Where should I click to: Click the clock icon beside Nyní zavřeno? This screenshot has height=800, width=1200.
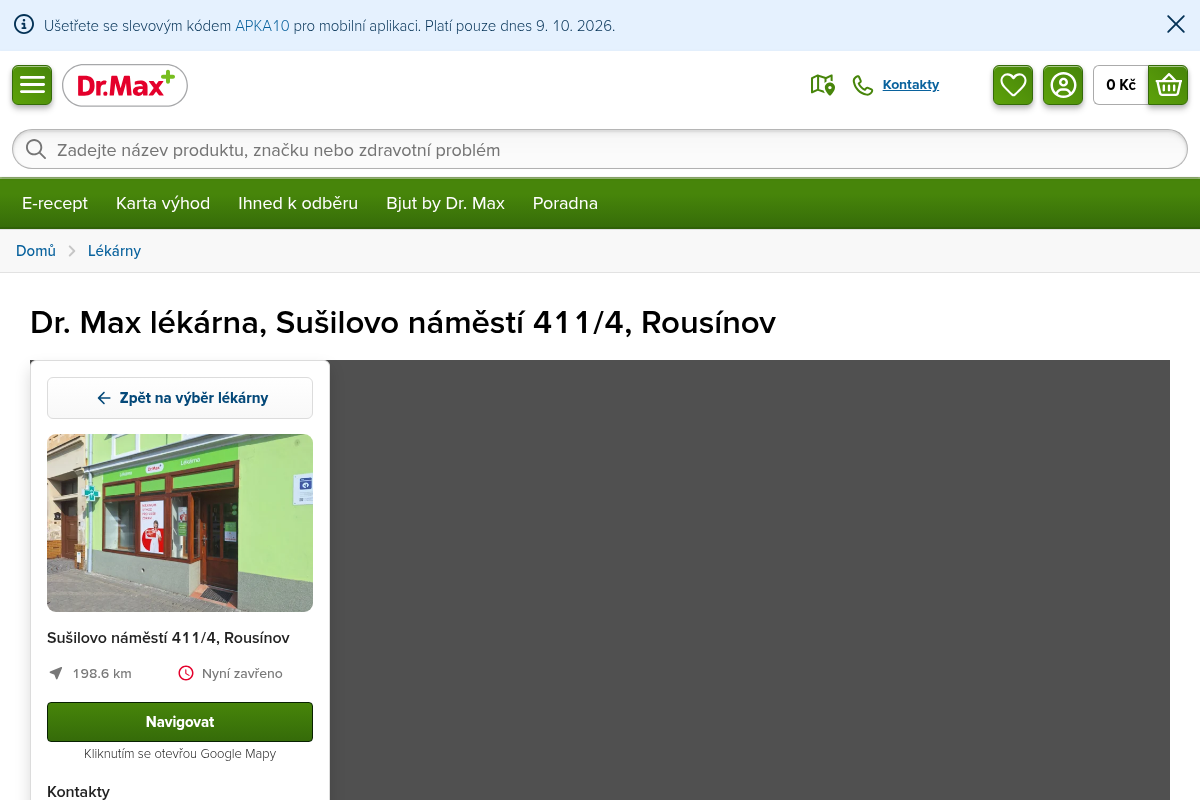coord(186,673)
